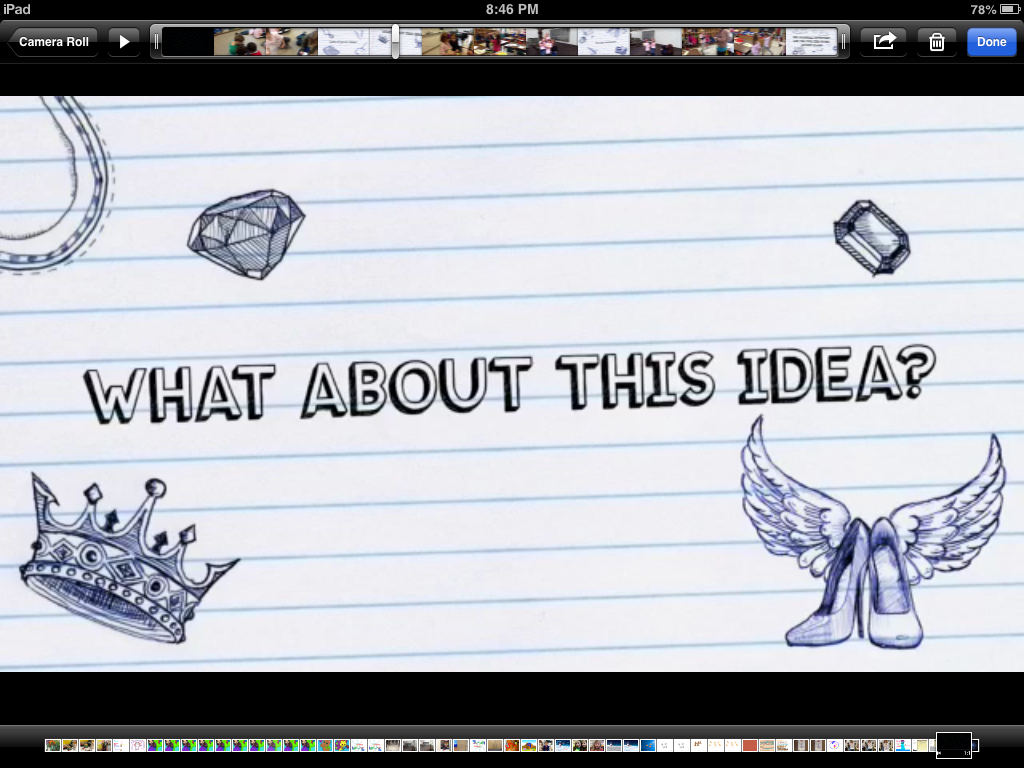The height and width of the screenshot is (768, 1024).
Task: Select the highlighted black thumbnail in bottom strip
Action: pos(953,745)
